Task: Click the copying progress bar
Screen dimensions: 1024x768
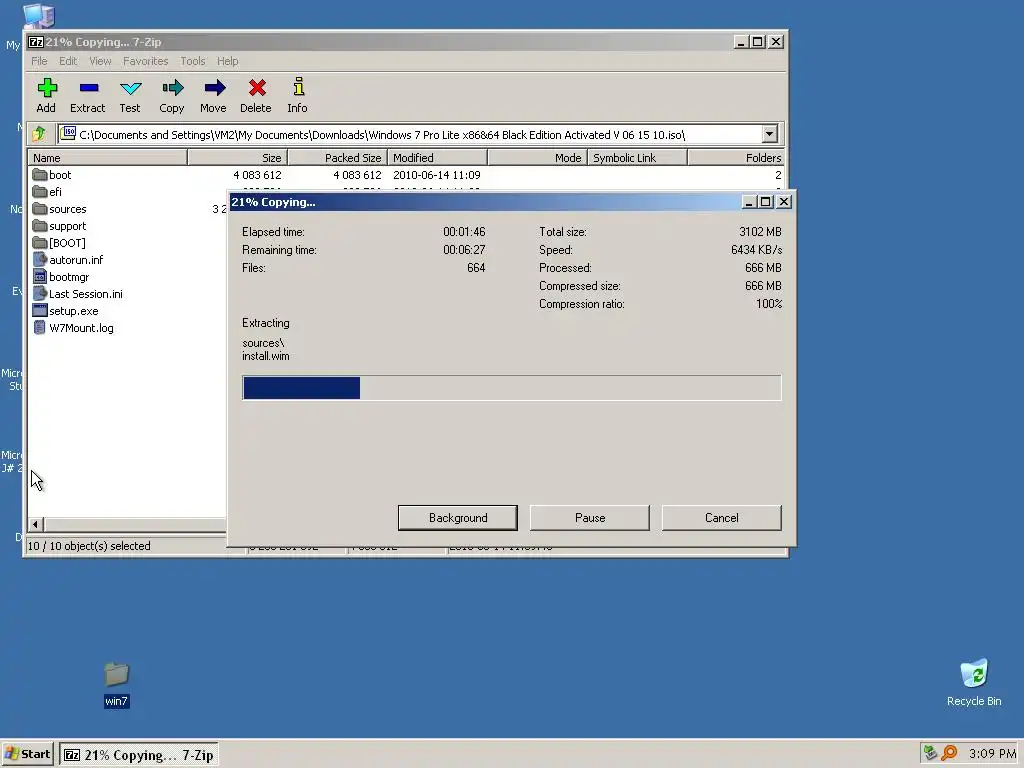Action: coord(511,387)
